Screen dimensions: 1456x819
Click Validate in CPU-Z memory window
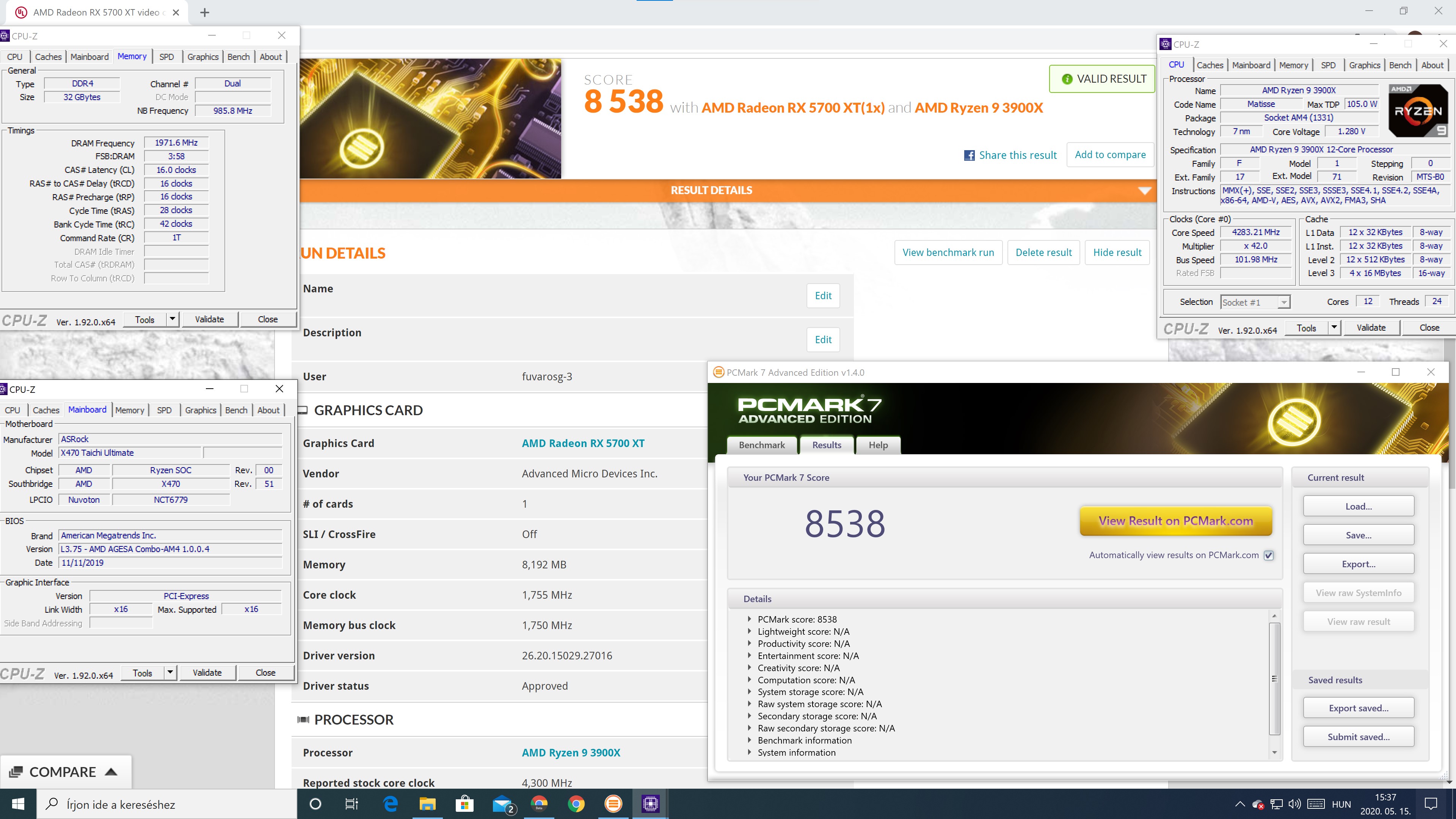(209, 319)
